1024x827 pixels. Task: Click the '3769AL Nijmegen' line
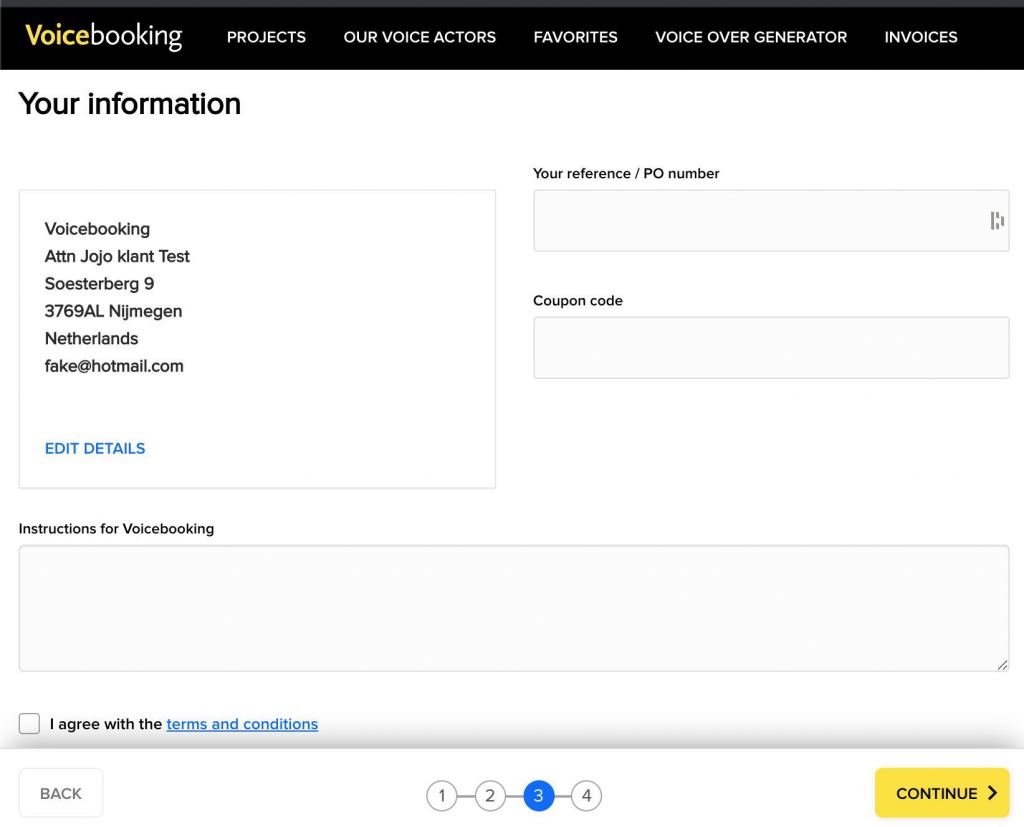click(114, 311)
